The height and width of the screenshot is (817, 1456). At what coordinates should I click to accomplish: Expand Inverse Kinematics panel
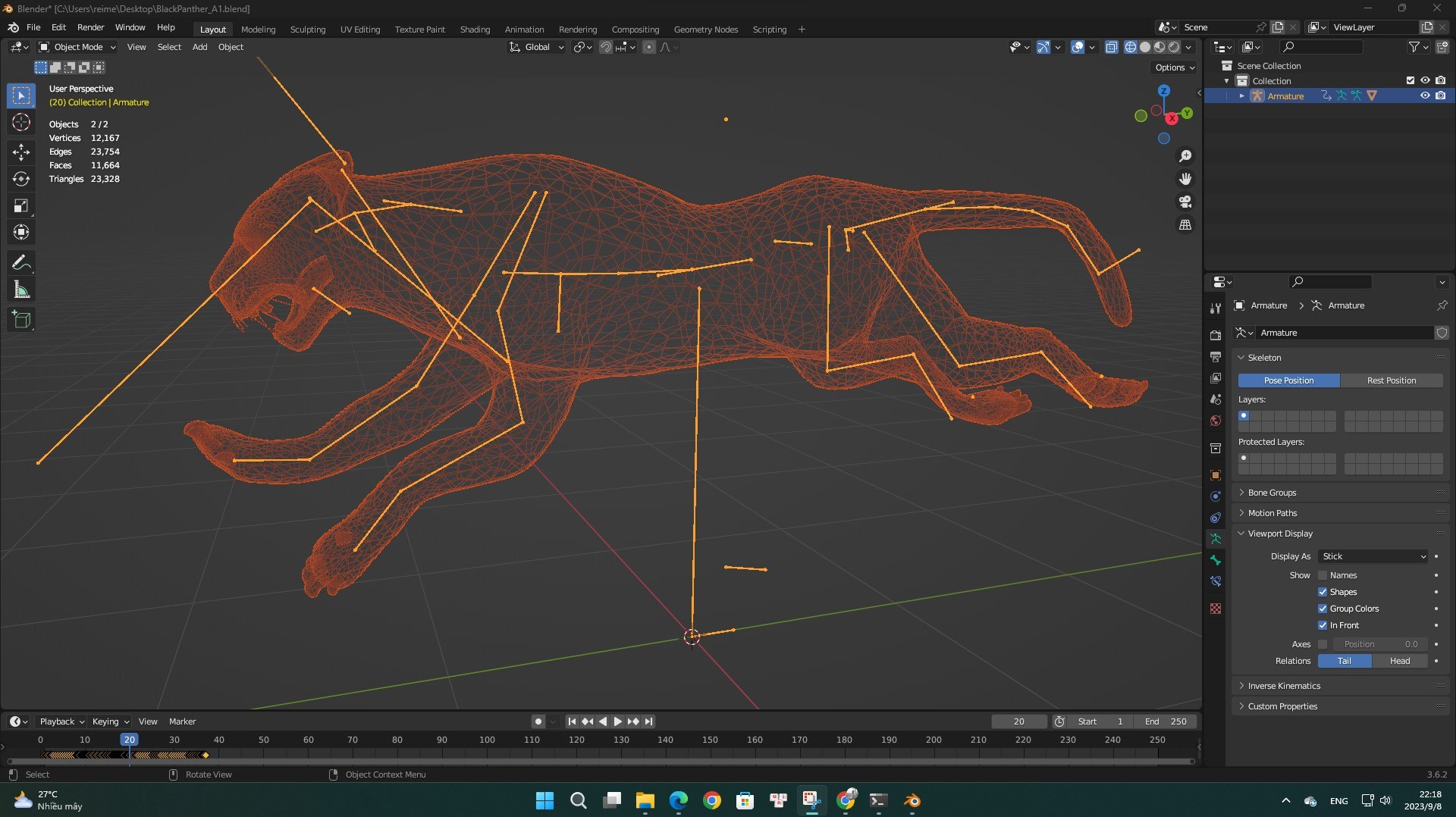1283,686
